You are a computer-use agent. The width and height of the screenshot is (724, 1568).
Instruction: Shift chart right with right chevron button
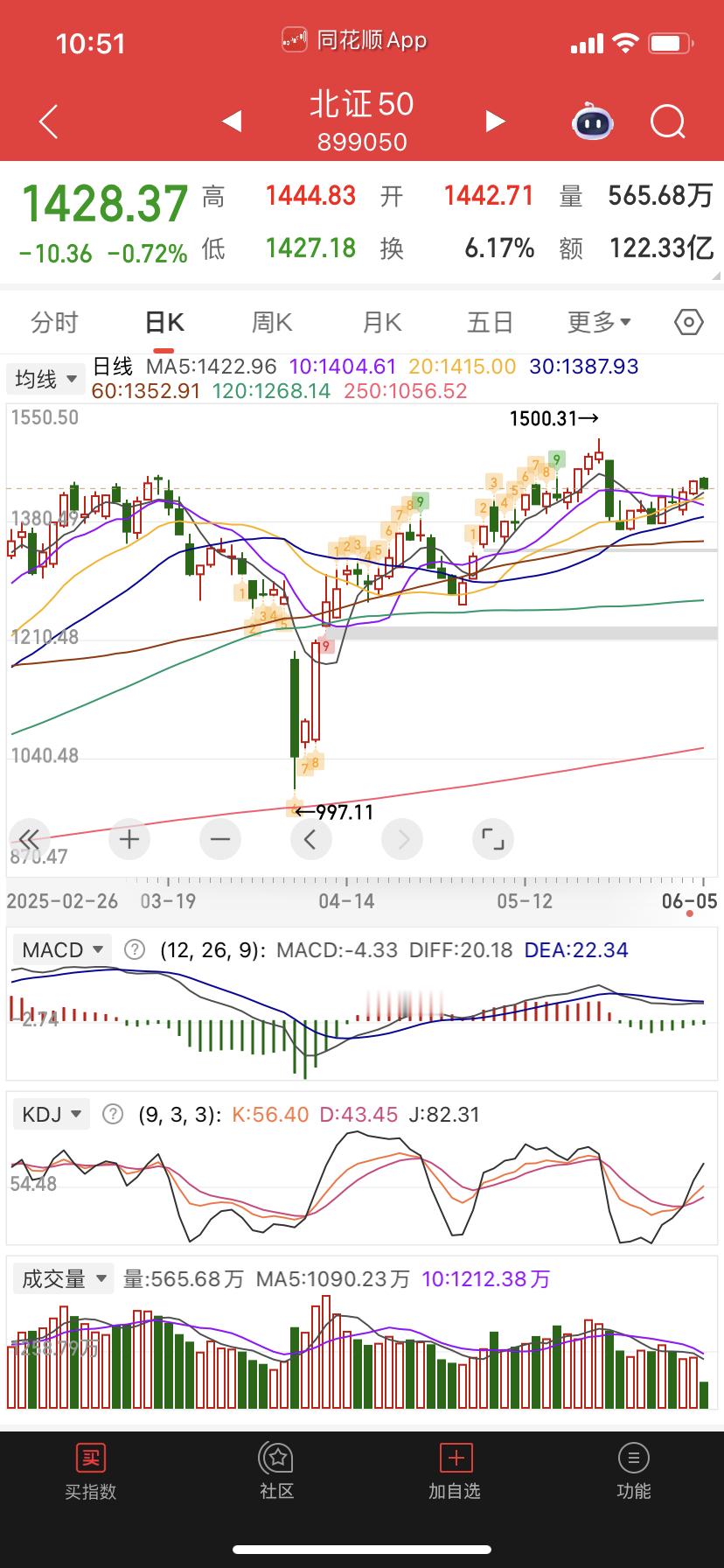[x=402, y=839]
